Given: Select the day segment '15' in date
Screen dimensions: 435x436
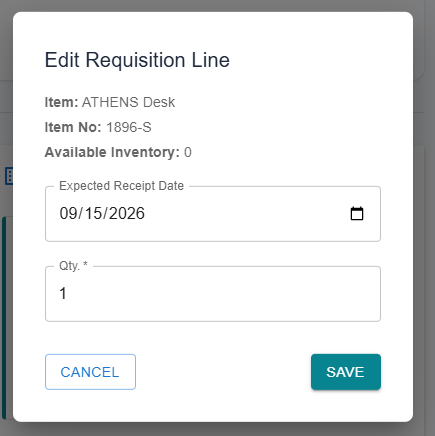Looking at the screenshot, I should (x=94, y=213).
